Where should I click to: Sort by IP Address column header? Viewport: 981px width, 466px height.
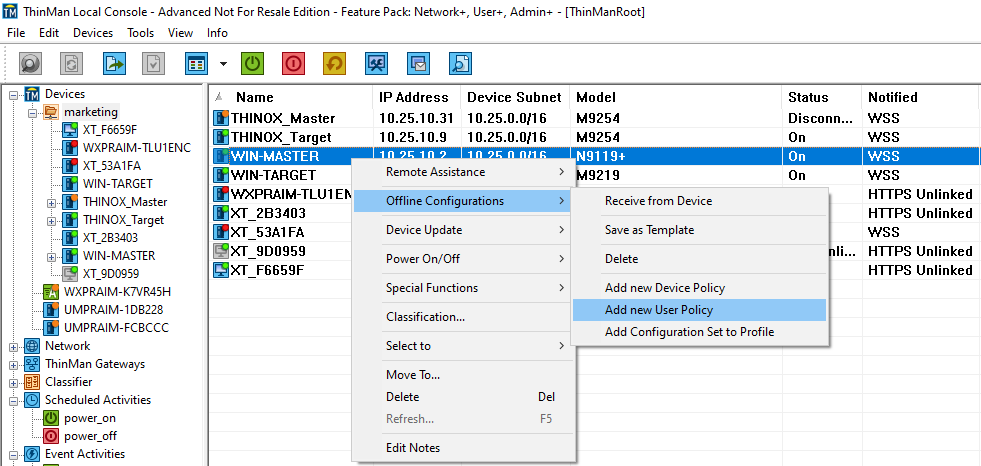414,97
